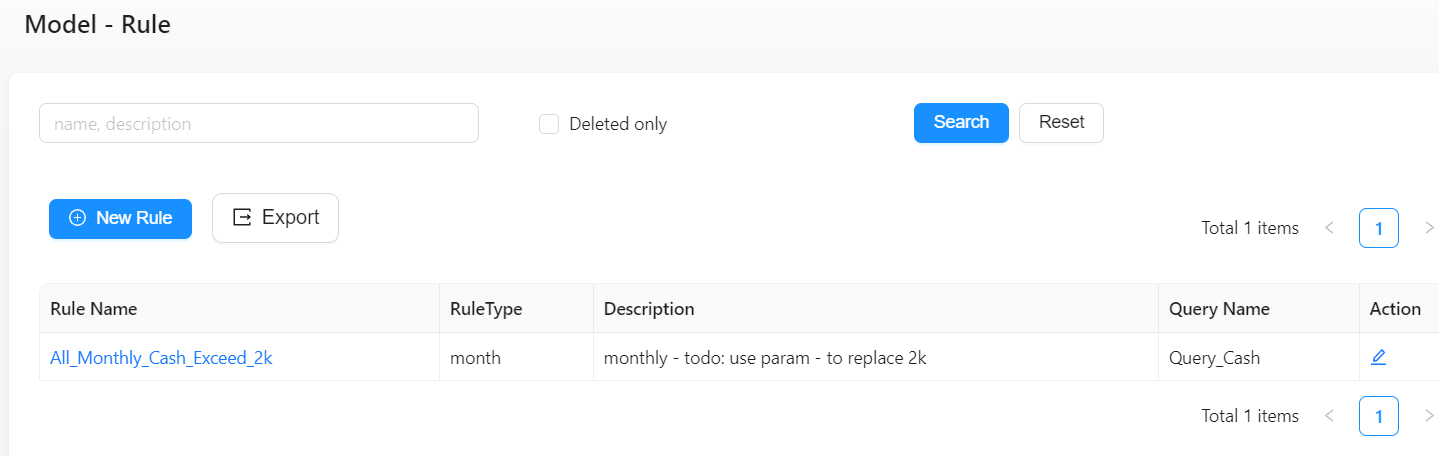Click the Description column header
Image resolution: width=1439 pixels, height=456 pixels.
point(649,309)
